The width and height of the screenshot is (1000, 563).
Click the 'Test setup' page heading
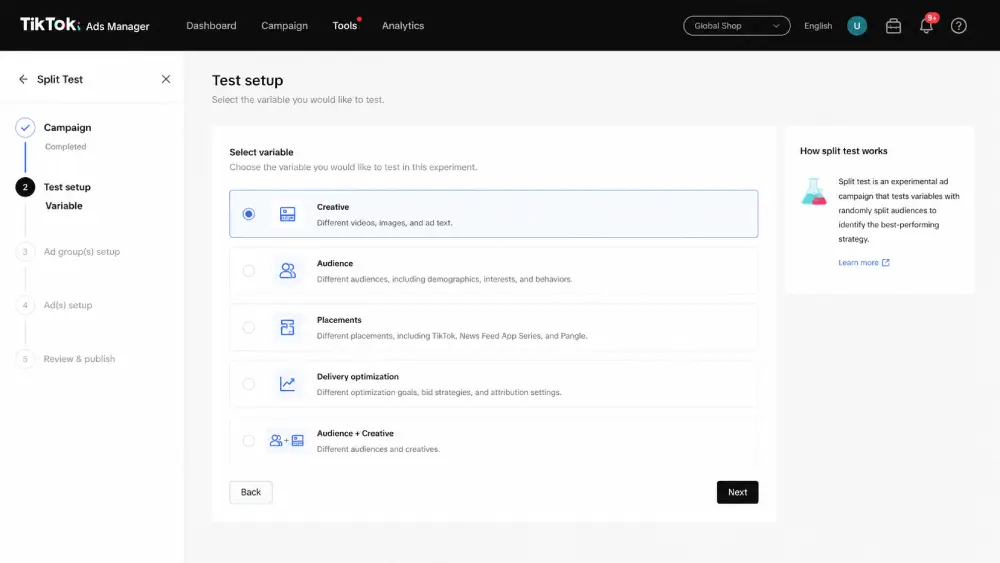(247, 80)
